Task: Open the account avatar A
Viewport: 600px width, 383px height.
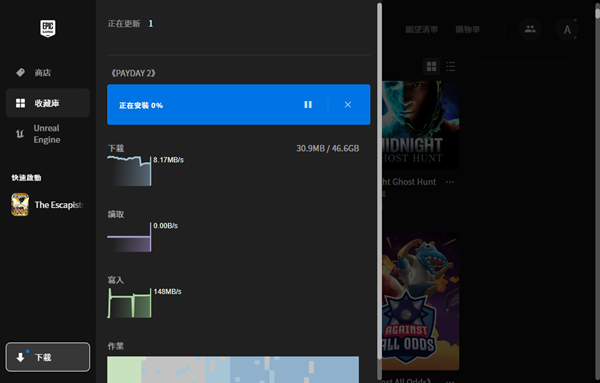Action: tap(567, 29)
